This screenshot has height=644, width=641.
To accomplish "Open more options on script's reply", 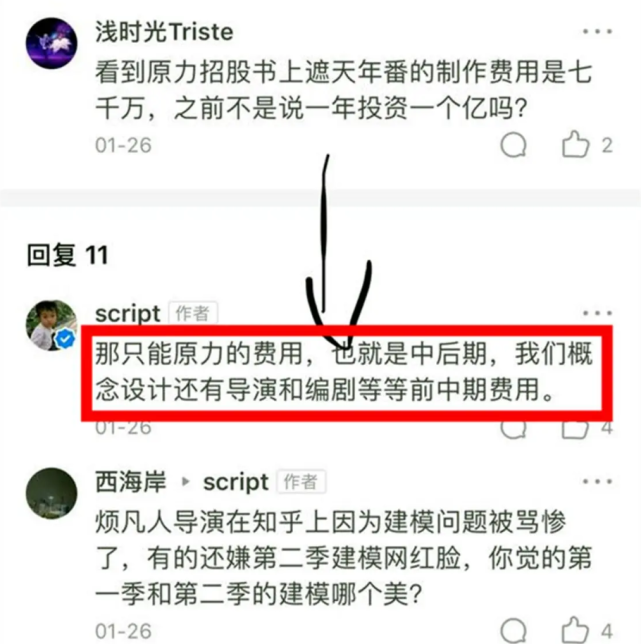I will pyautogui.click(x=597, y=313).
